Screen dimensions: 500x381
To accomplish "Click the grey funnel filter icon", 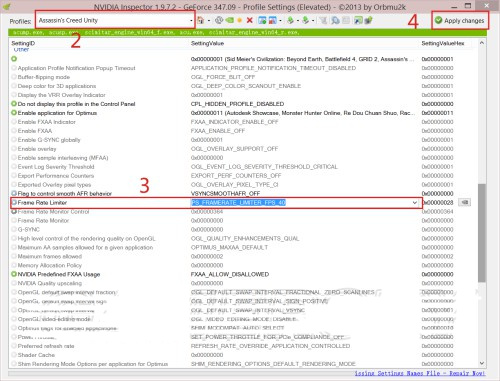I will coord(323,20).
